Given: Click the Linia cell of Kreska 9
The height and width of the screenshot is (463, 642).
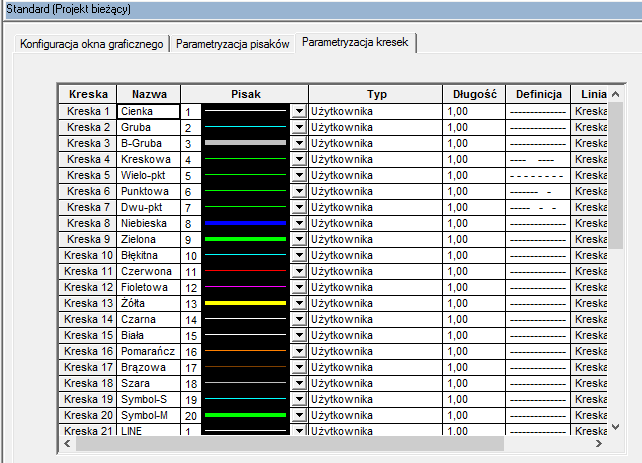Looking at the screenshot, I should coord(590,239).
